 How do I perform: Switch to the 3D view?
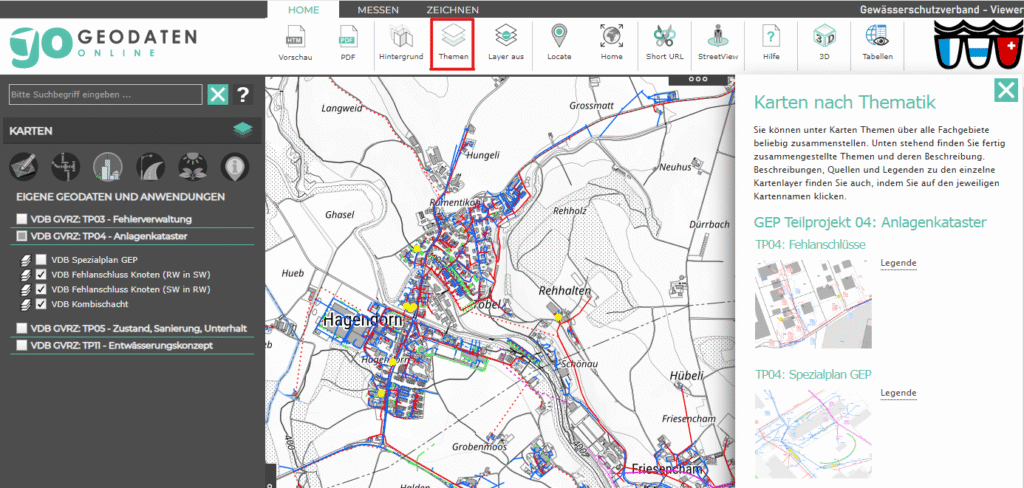(825, 44)
